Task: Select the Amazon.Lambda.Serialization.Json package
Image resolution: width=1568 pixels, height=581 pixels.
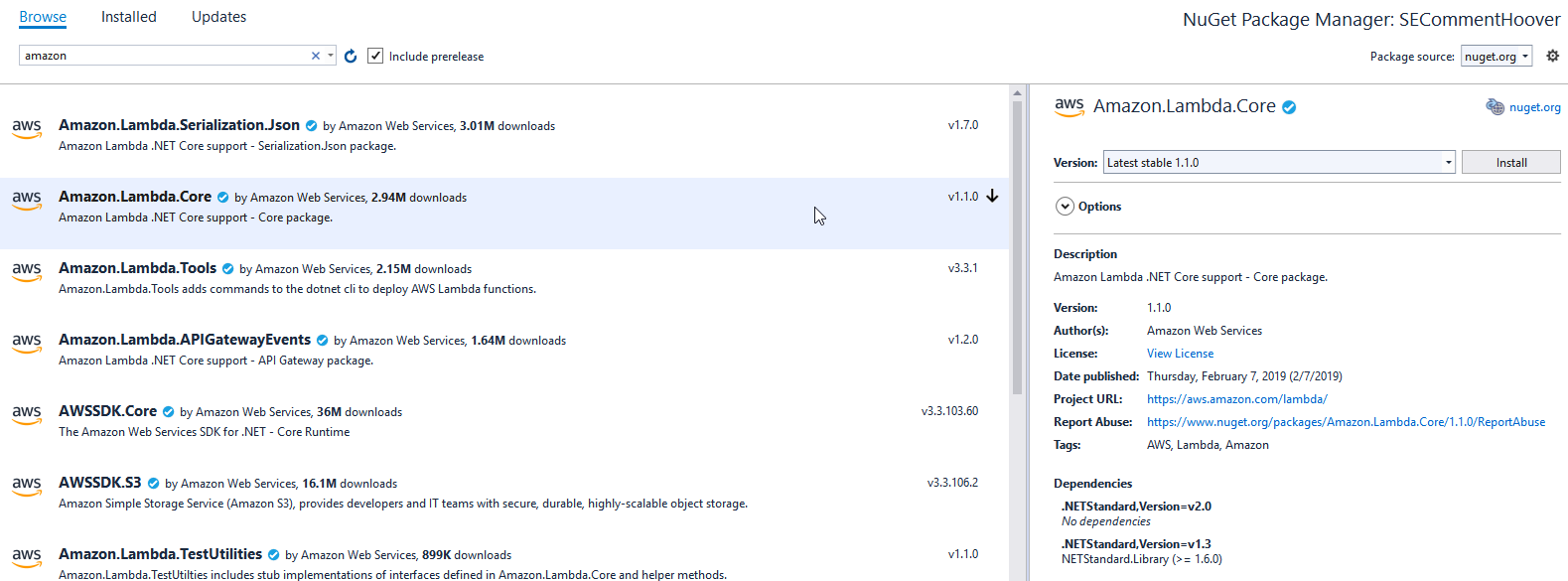Action: point(504,142)
